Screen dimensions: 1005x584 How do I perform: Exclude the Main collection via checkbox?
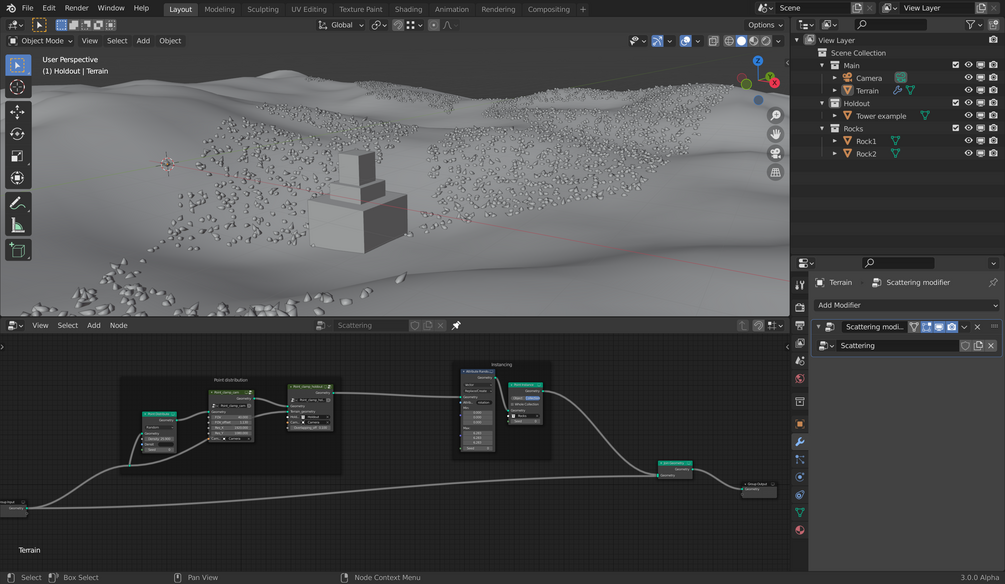[x=956, y=65]
